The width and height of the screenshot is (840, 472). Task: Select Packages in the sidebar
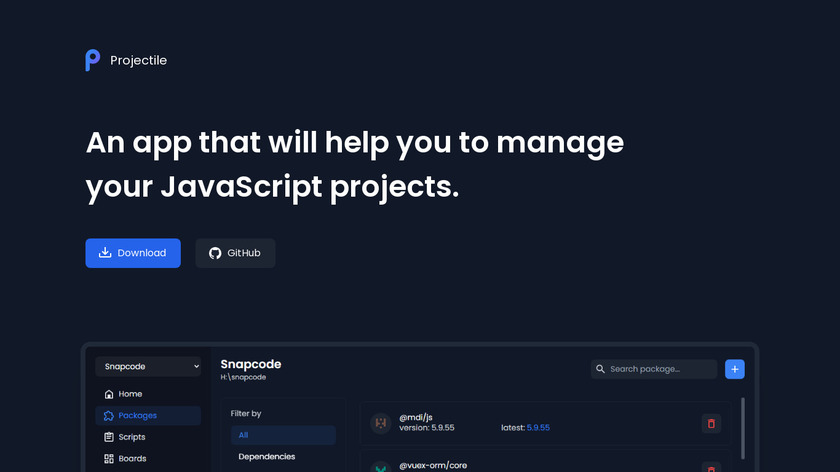click(x=148, y=416)
